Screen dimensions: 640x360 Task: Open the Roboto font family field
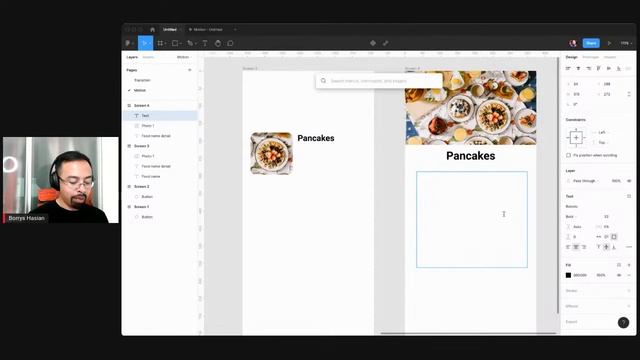coord(572,207)
